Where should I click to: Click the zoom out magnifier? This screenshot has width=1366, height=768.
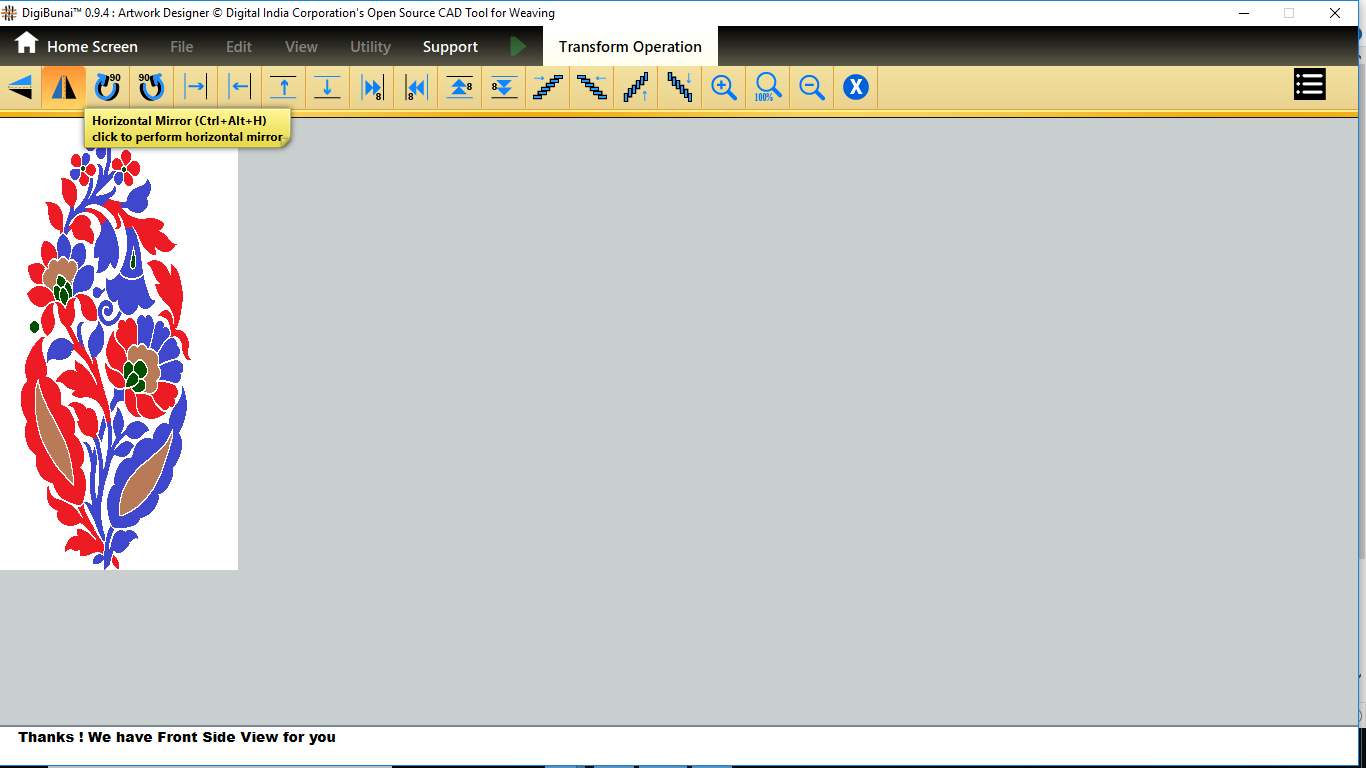tap(812, 87)
